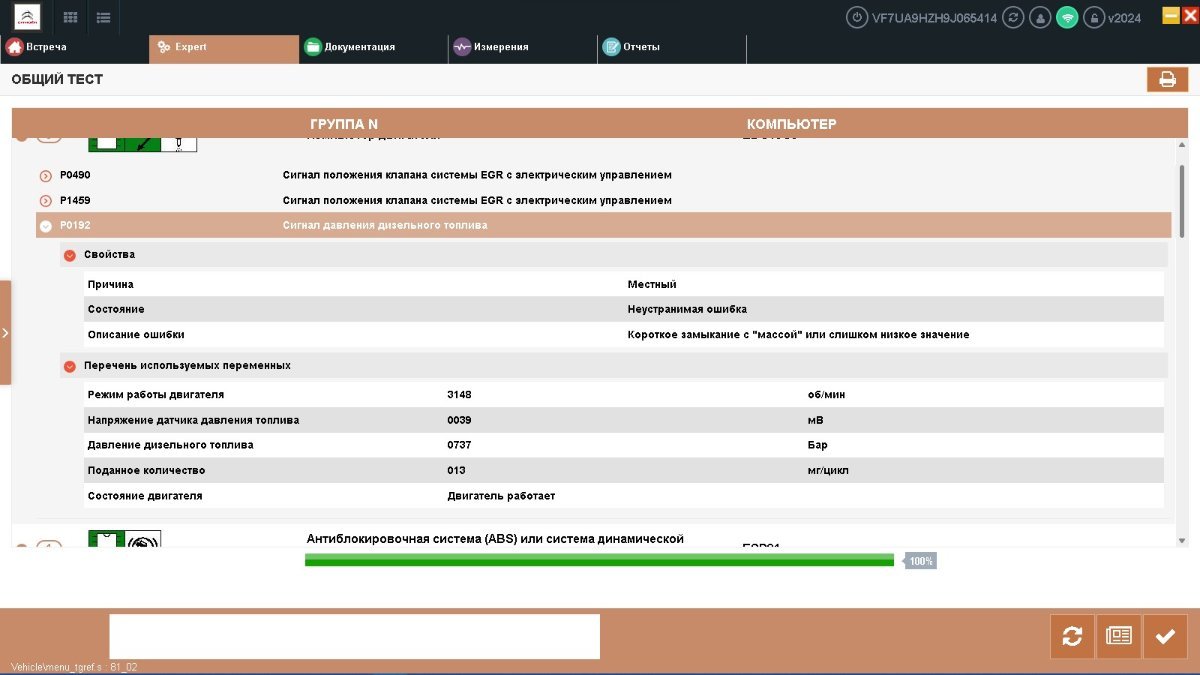This screenshot has height=675, width=1200.
Task: Open the Измерения tab
Action: pos(500,47)
